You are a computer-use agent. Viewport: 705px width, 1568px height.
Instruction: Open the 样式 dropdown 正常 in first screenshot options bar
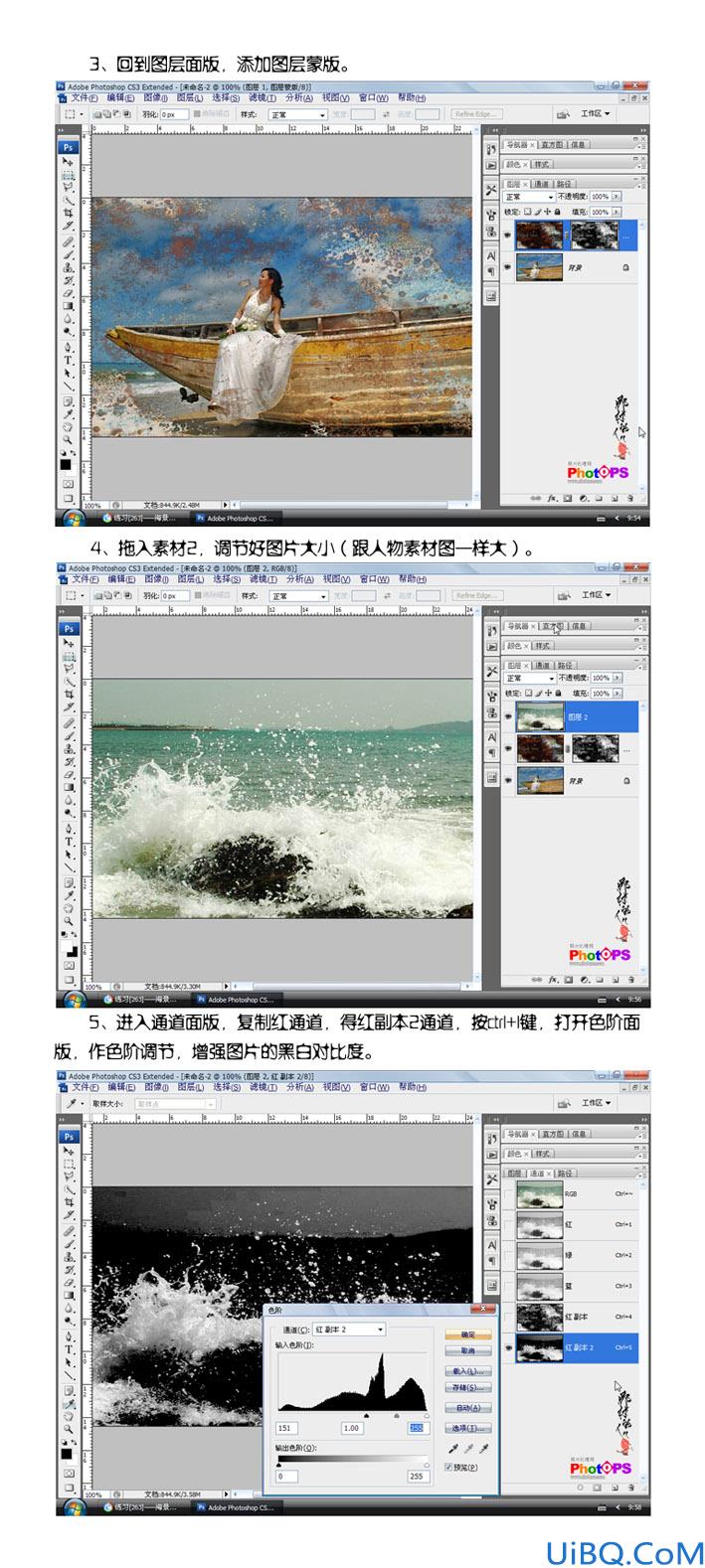tap(298, 114)
